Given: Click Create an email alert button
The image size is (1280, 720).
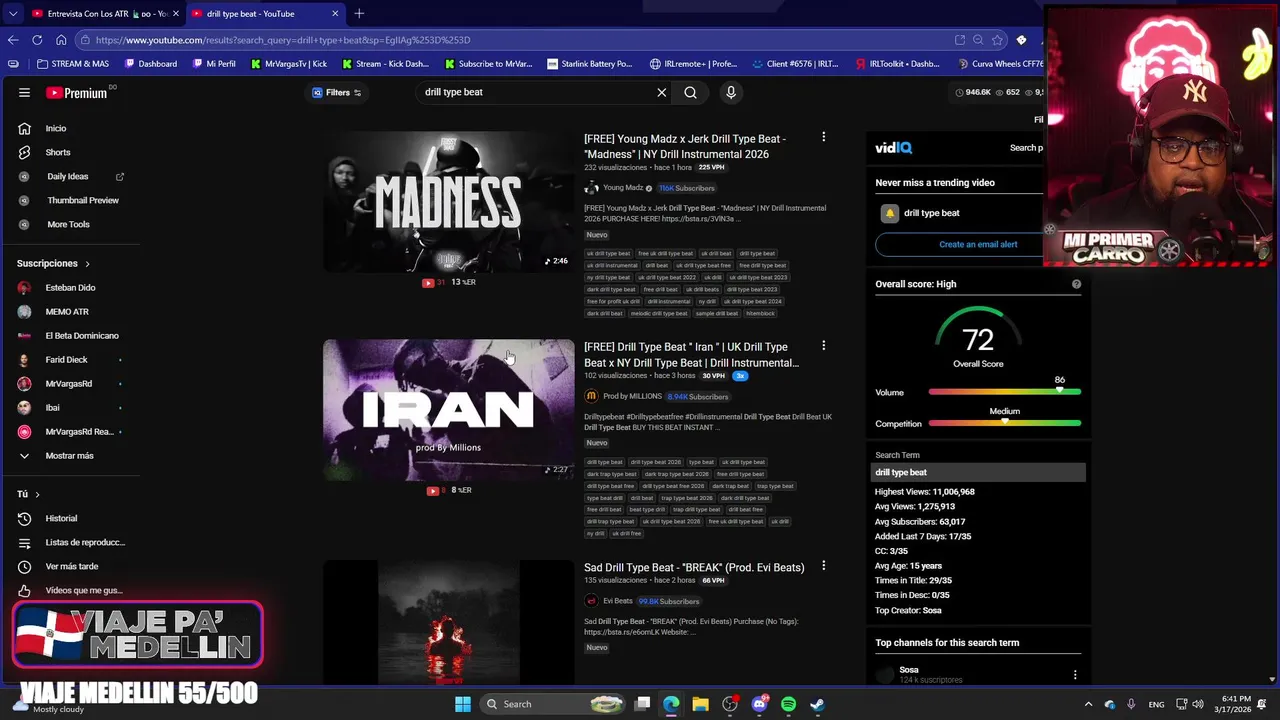Looking at the screenshot, I should (x=977, y=244).
